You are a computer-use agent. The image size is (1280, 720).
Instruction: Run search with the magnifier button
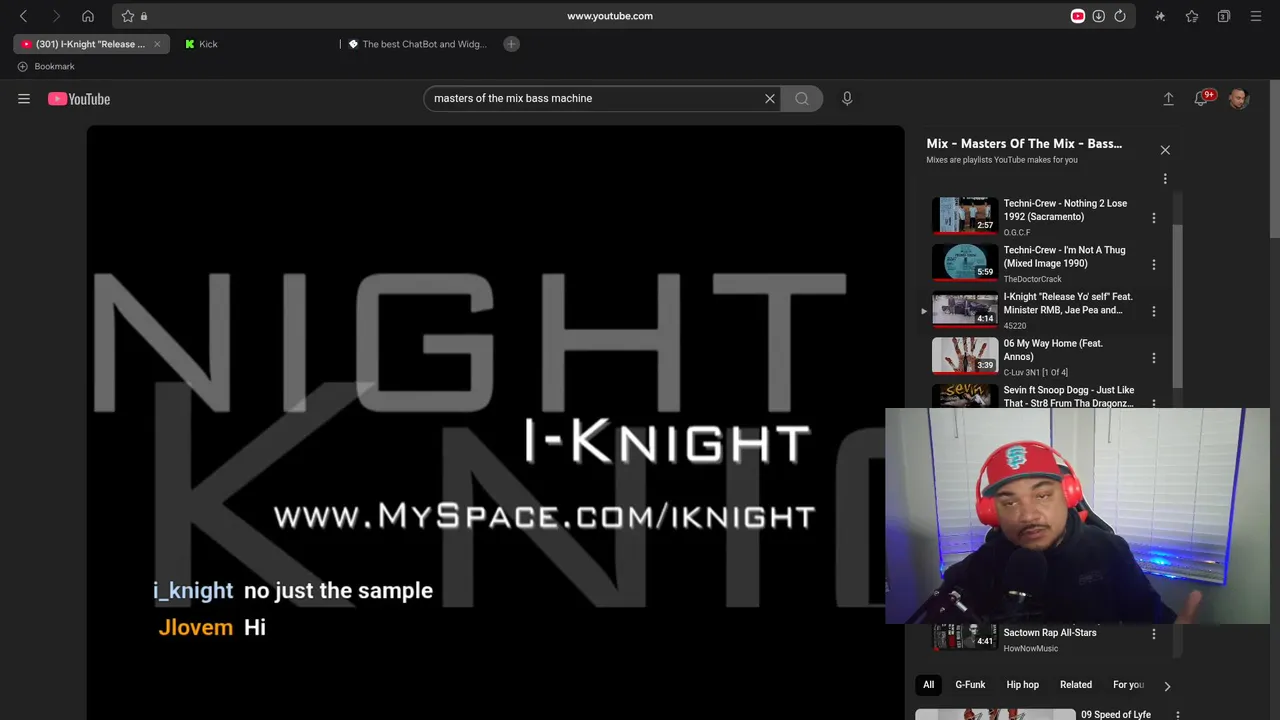[802, 99]
